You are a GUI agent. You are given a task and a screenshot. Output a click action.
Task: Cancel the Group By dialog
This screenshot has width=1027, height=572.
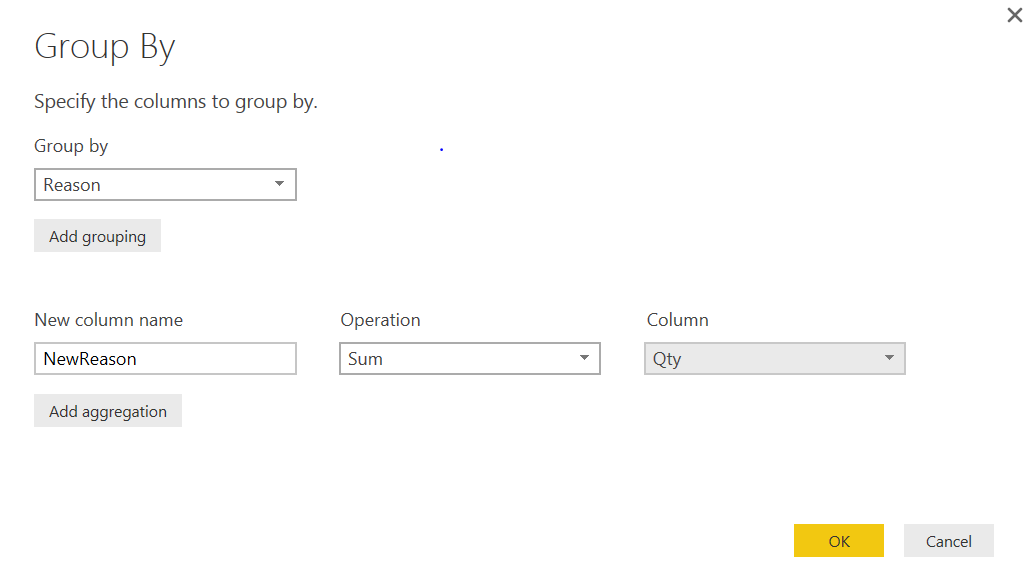[x=949, y=541]
